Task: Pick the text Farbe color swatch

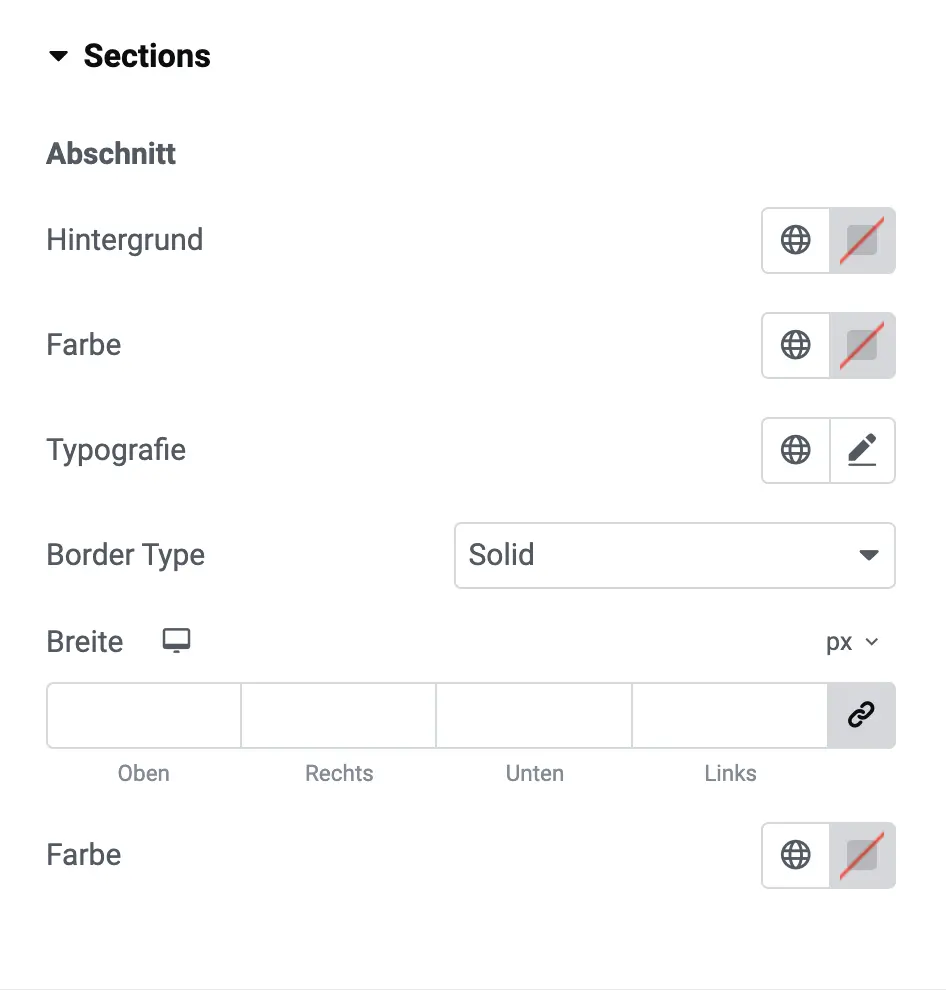Action: pyautogui.click(x=862, y=345)
